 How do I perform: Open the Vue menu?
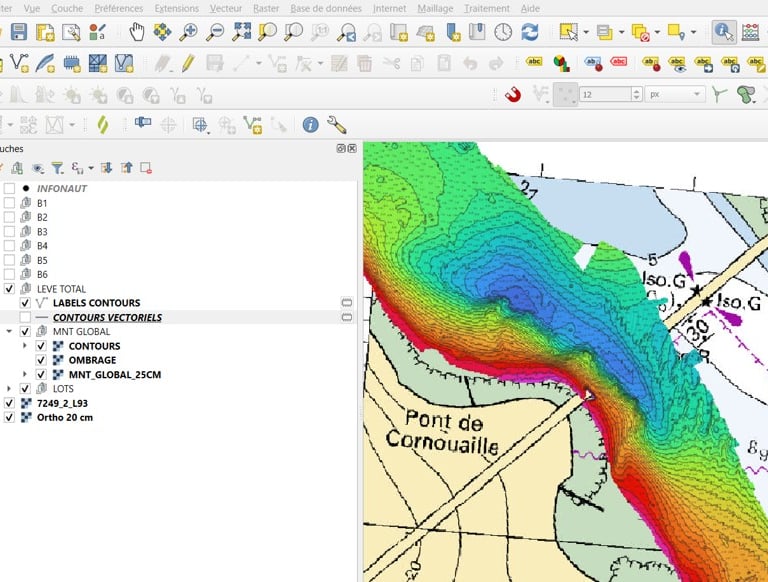pyautogui.click(x=32, y=8)
